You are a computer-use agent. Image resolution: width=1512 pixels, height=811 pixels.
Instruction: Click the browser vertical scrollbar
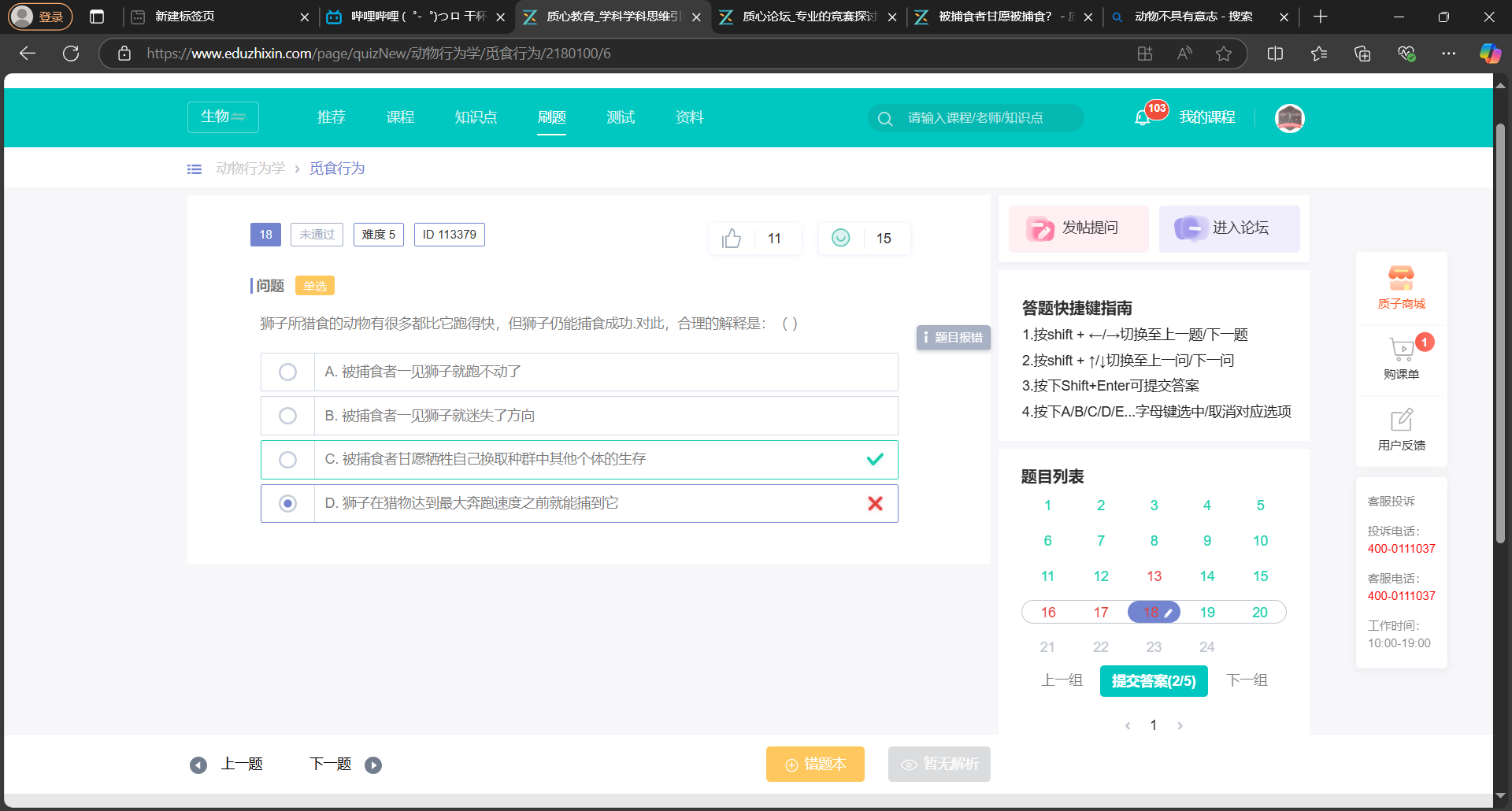tap(1501, 332)
